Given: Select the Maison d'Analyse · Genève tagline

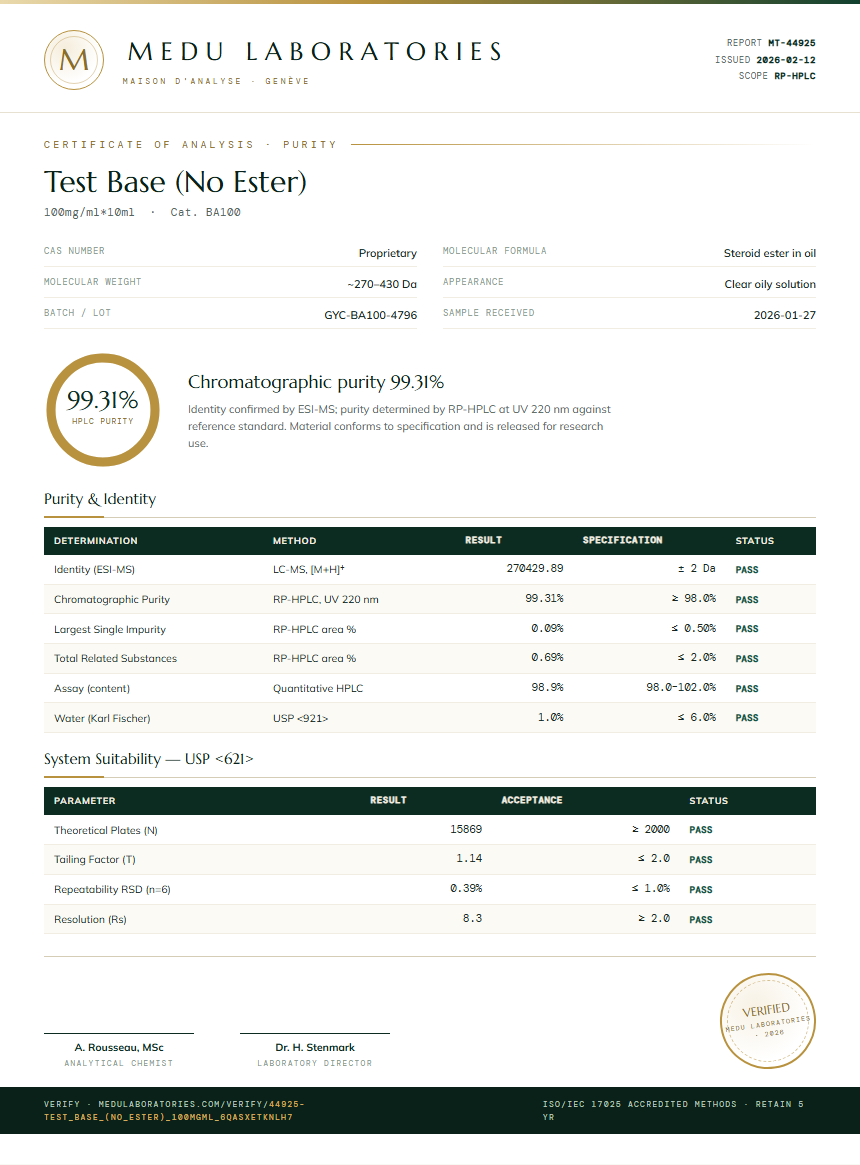Looking at the screenshot, I should click(x=216, y=81).
